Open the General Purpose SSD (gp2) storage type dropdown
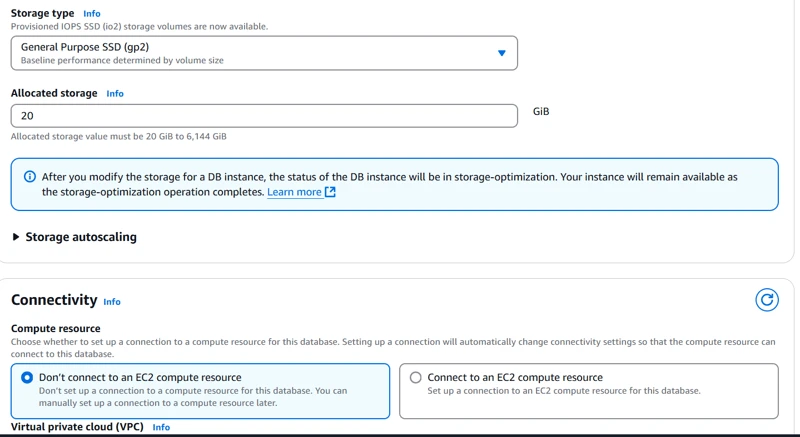Image resolution: width=800 pixels, height=437 pixels. (x=264, y=53)
